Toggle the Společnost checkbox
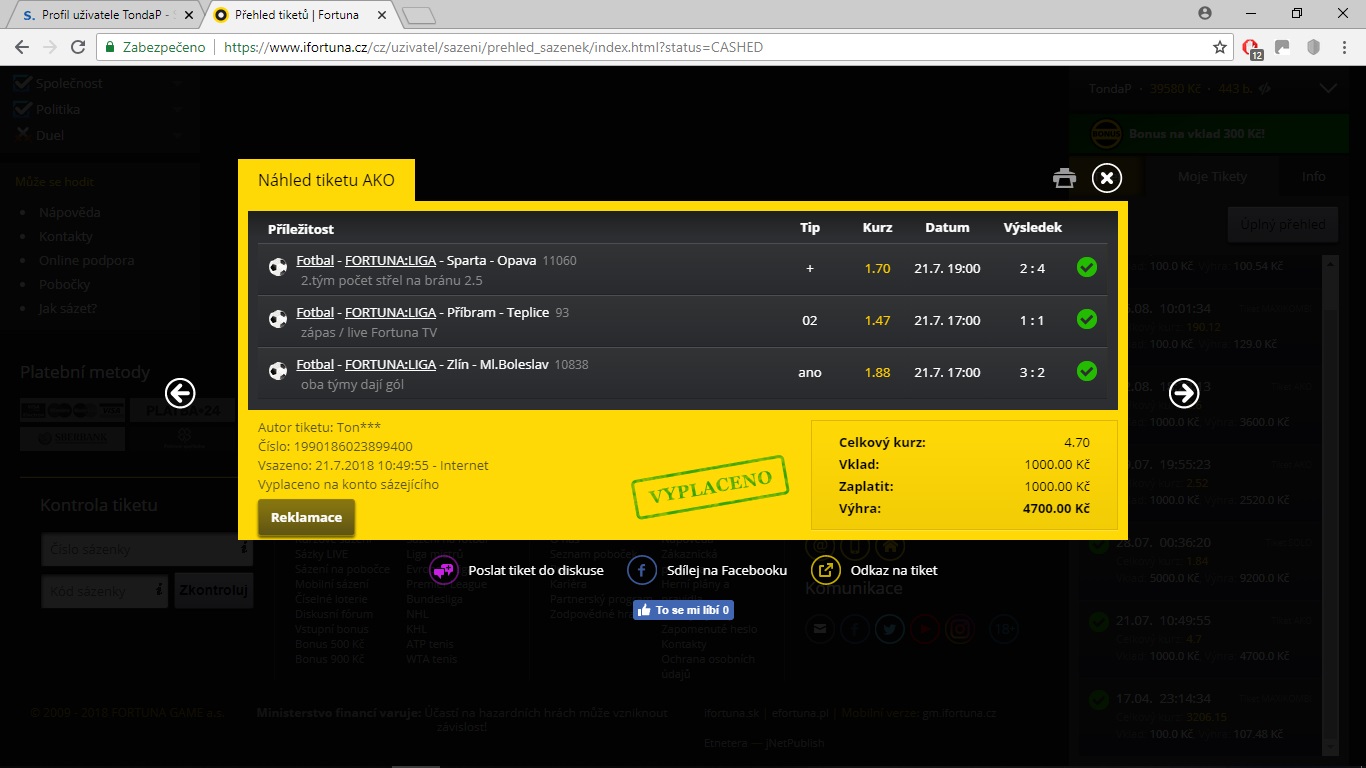The image size is (1366, 768). pos(24,83)
